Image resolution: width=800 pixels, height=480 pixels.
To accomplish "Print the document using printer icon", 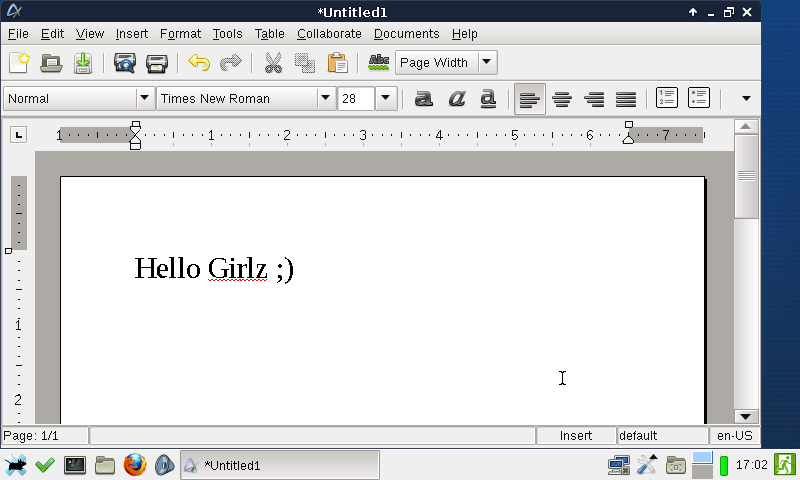I will 157,63.
